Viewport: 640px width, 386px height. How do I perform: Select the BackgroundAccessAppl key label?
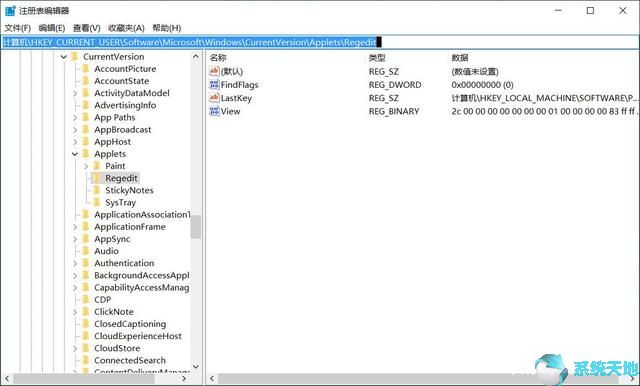142,275
